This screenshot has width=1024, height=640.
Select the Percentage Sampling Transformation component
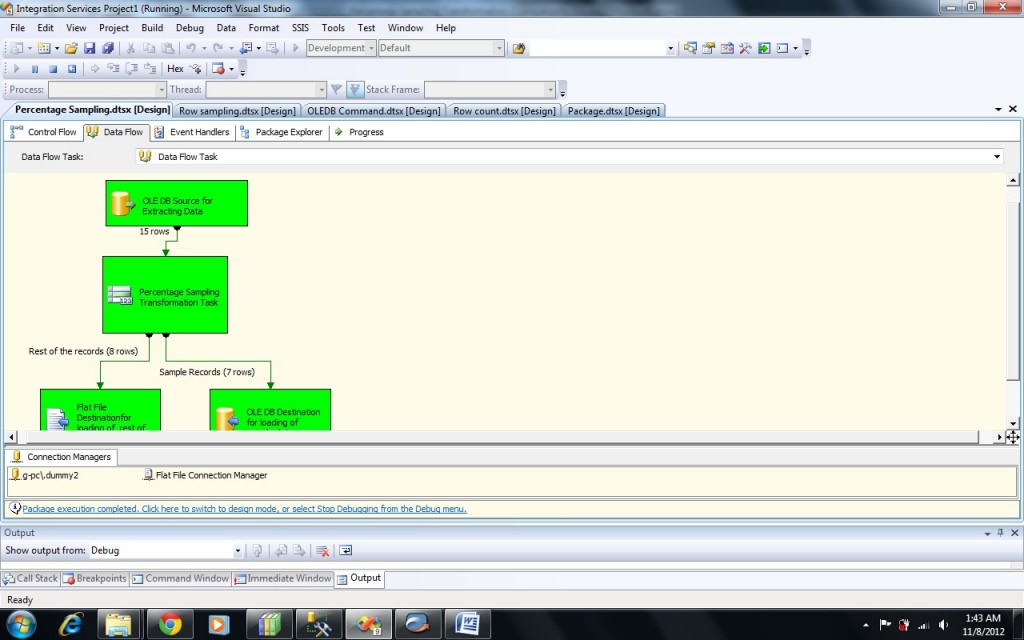[165, 295]
